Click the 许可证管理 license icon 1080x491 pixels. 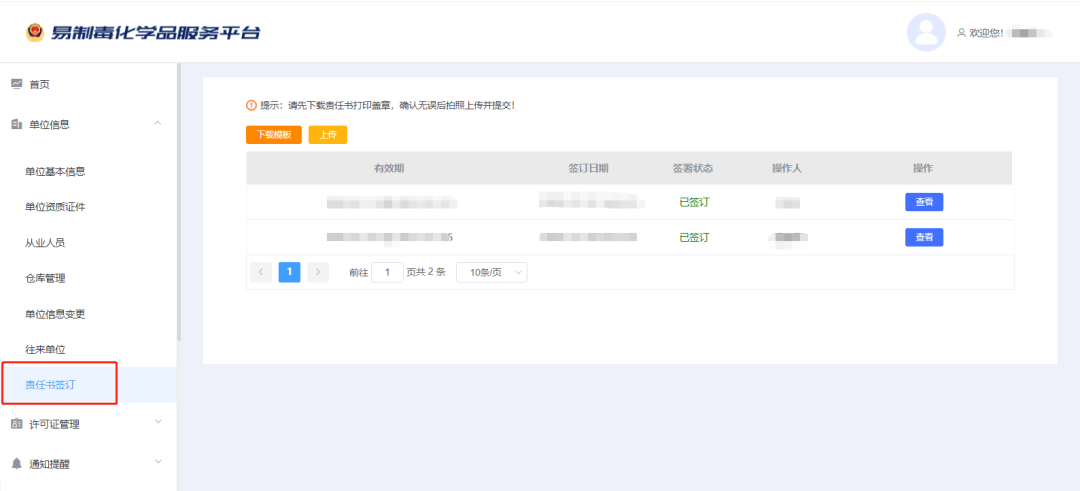16,424
